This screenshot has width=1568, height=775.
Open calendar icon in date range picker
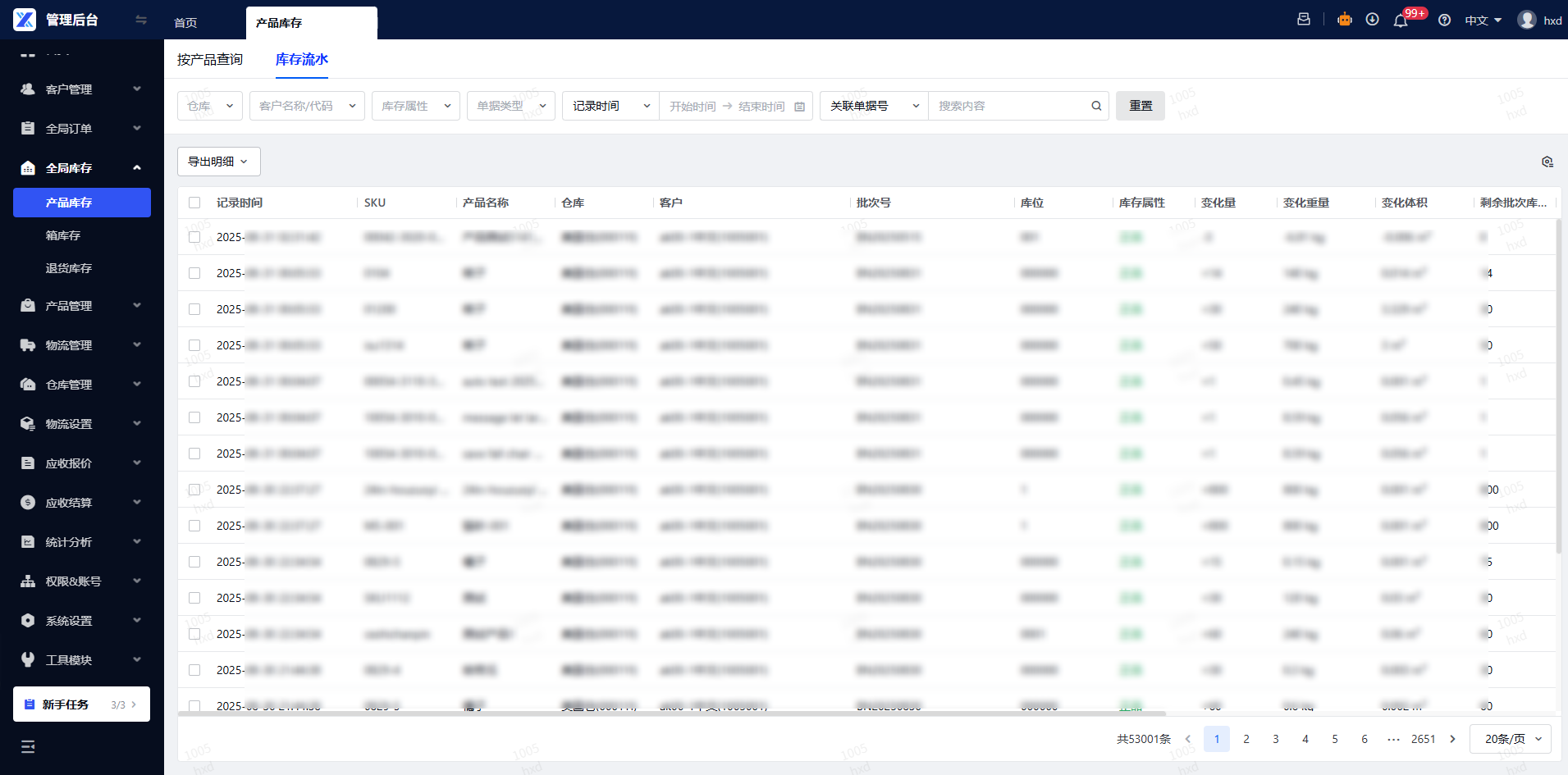tap(800, 107)
